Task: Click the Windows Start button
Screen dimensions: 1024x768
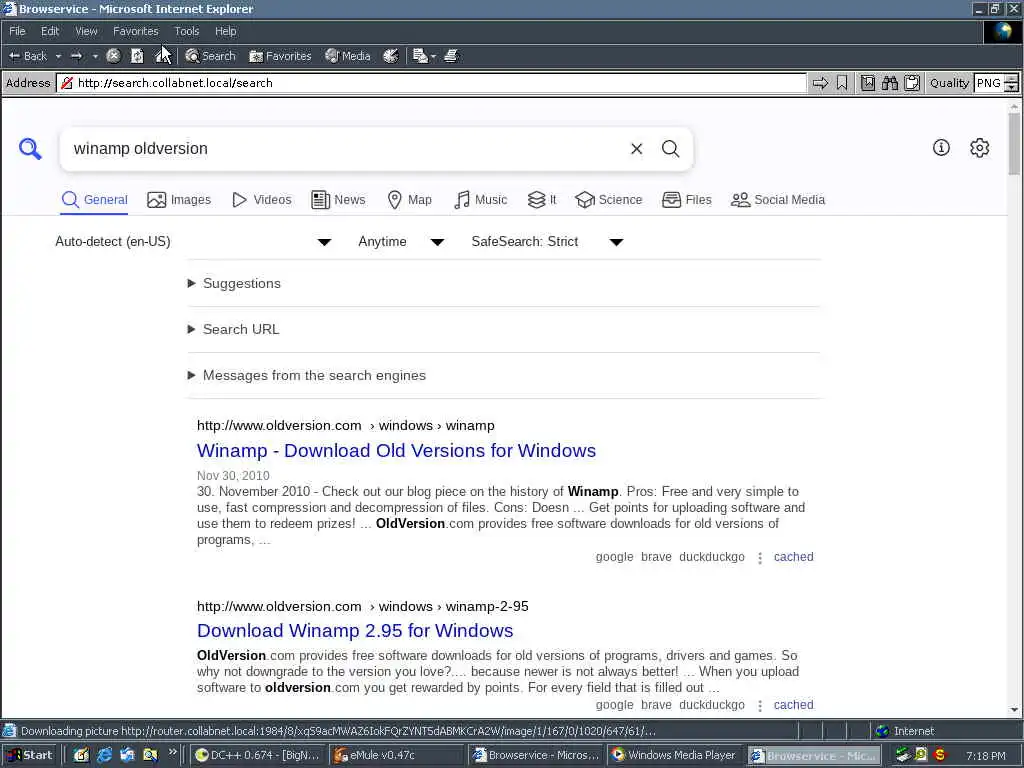Action: [x=29, y=756]
